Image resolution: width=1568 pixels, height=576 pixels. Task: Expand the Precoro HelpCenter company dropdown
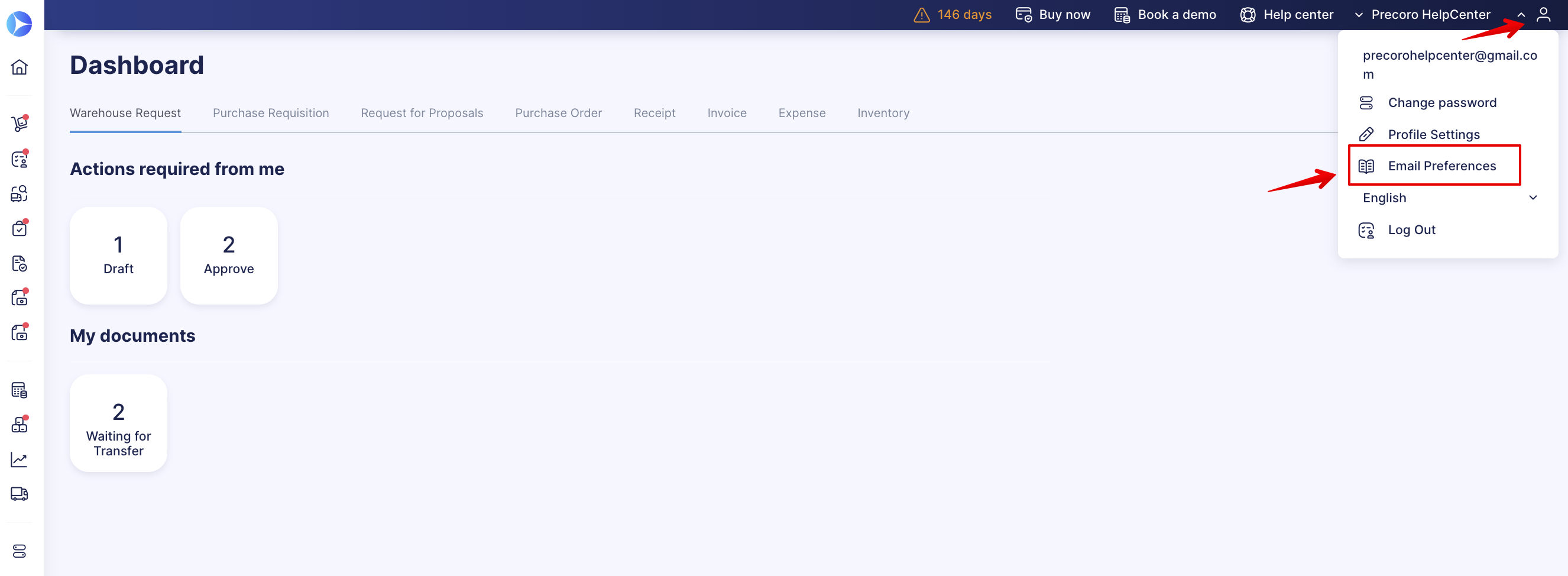coord(1424,15)
